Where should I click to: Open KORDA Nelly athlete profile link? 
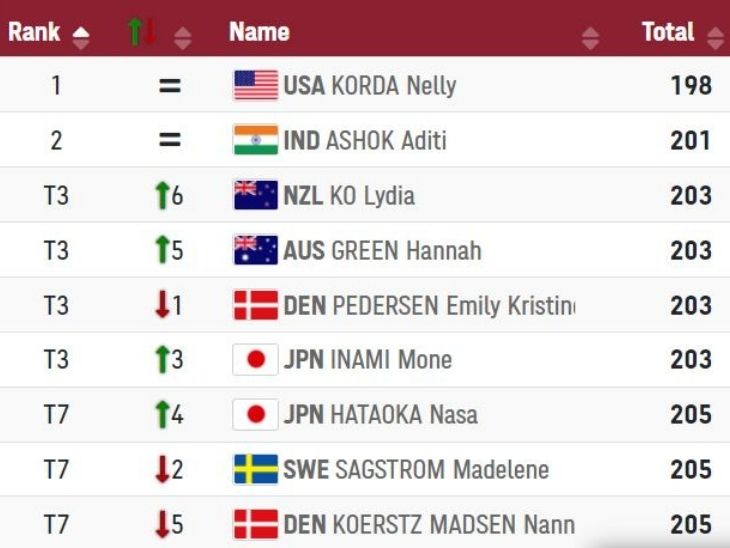click(x=392, y=85)
